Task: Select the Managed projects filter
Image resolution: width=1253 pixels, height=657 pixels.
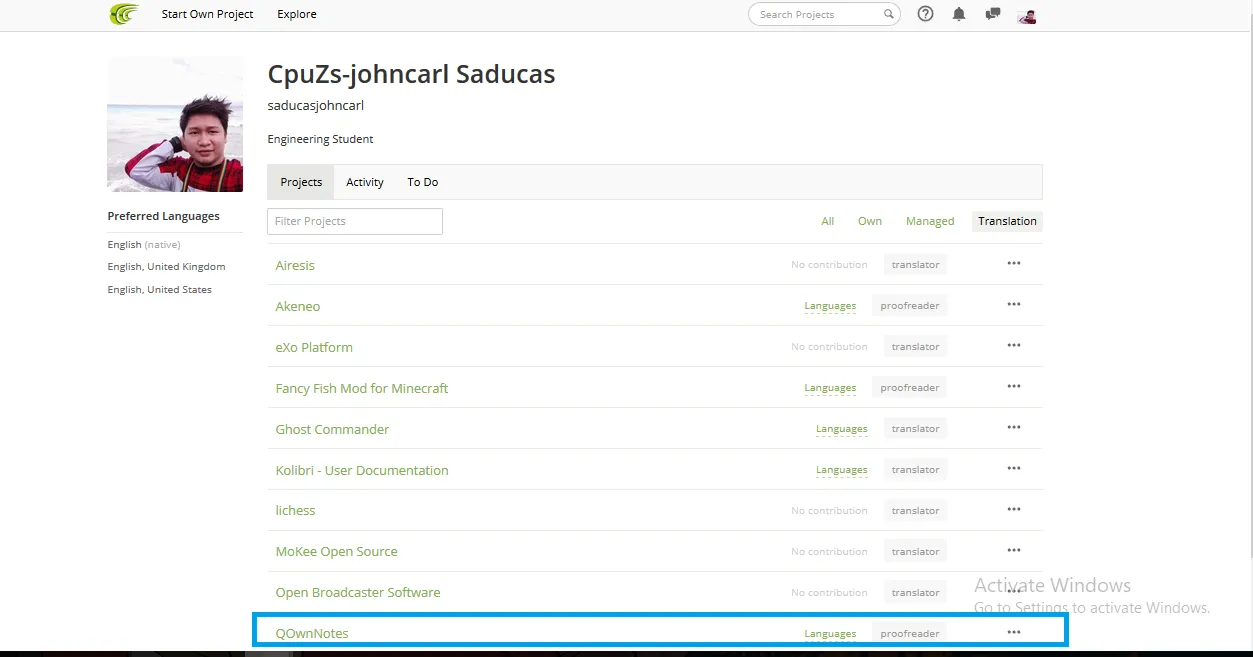Action: coord(930,221)
